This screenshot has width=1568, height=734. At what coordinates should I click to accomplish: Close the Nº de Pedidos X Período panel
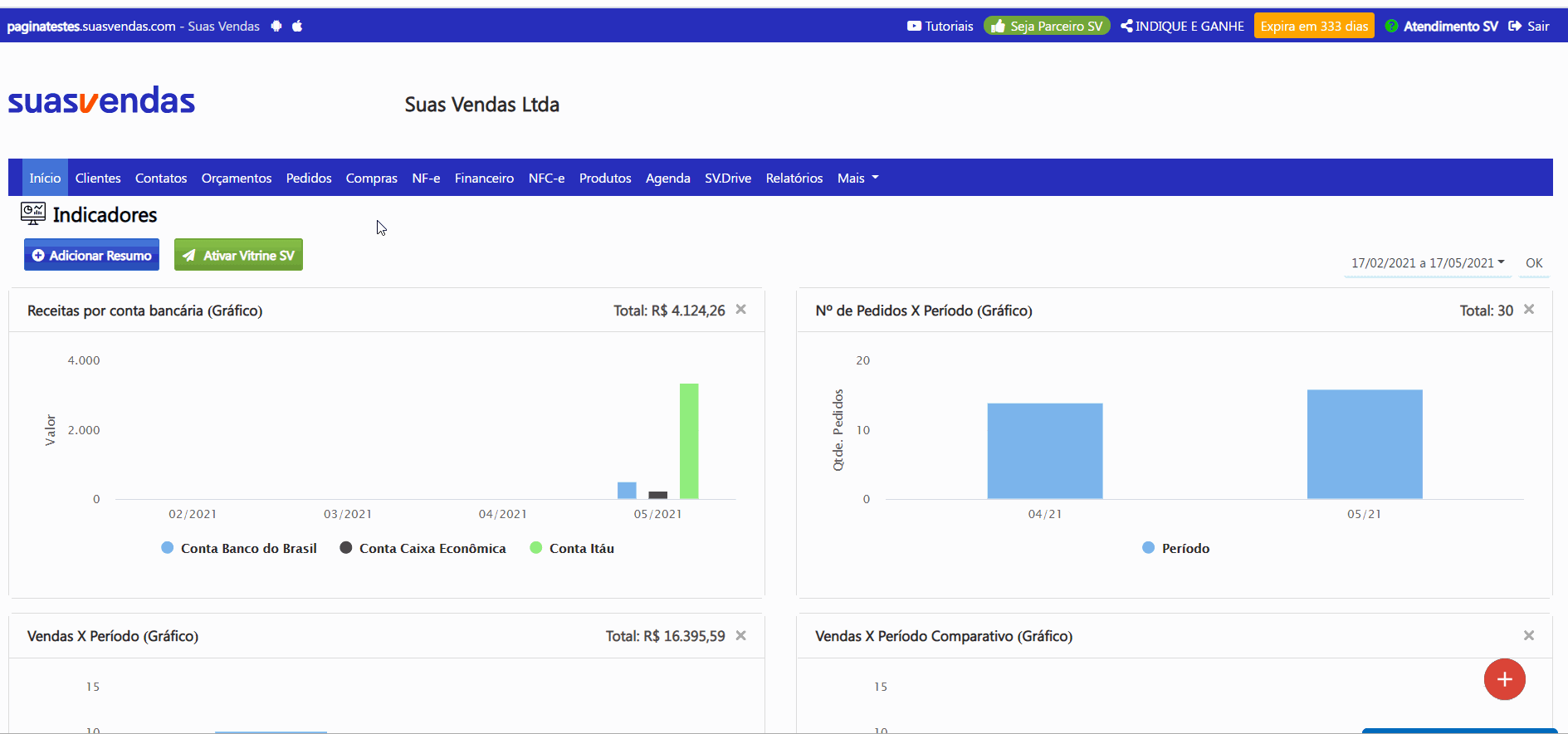click(1529, 309)
